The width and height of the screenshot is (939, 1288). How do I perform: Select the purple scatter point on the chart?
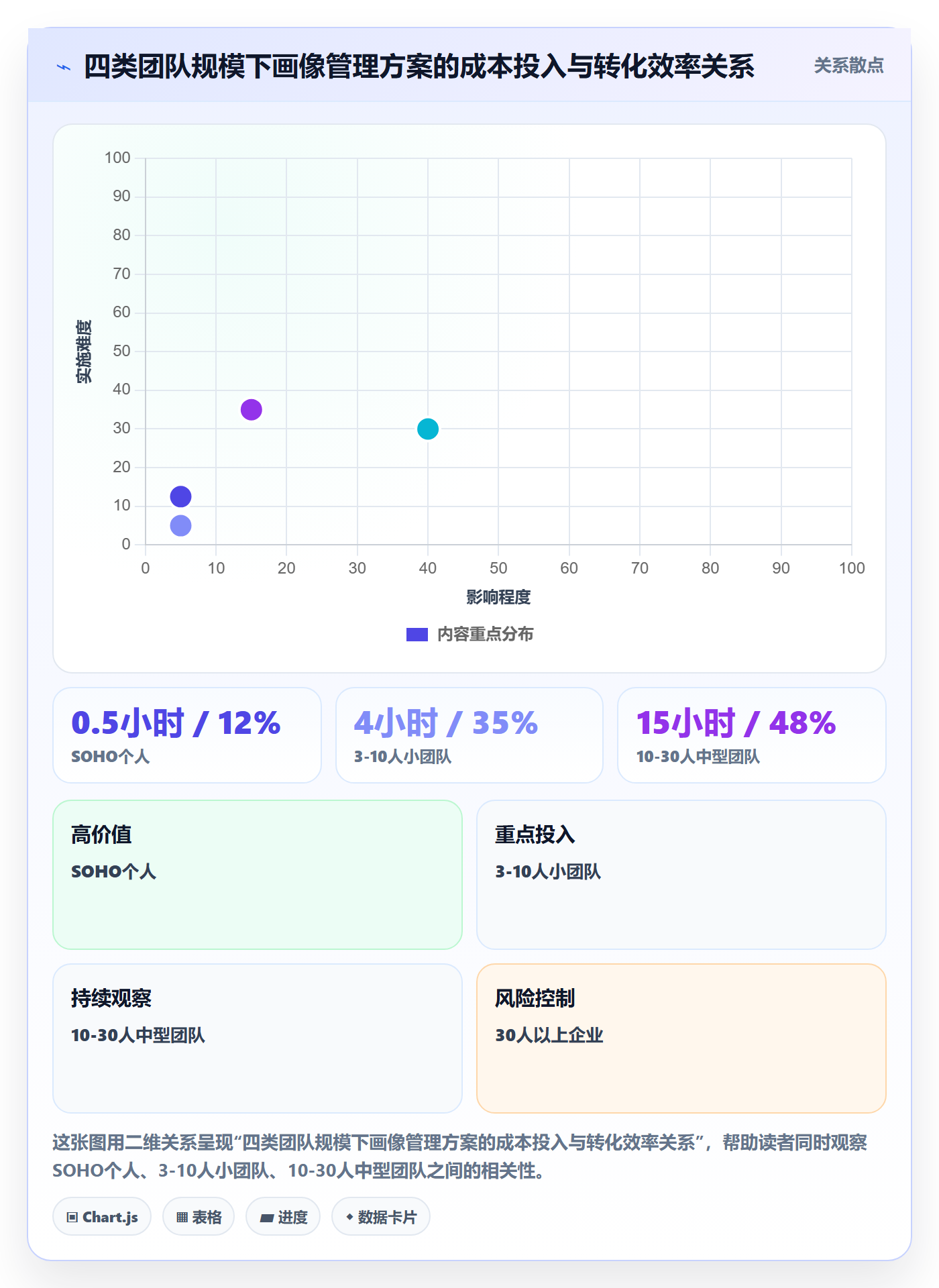pos(251,409)
